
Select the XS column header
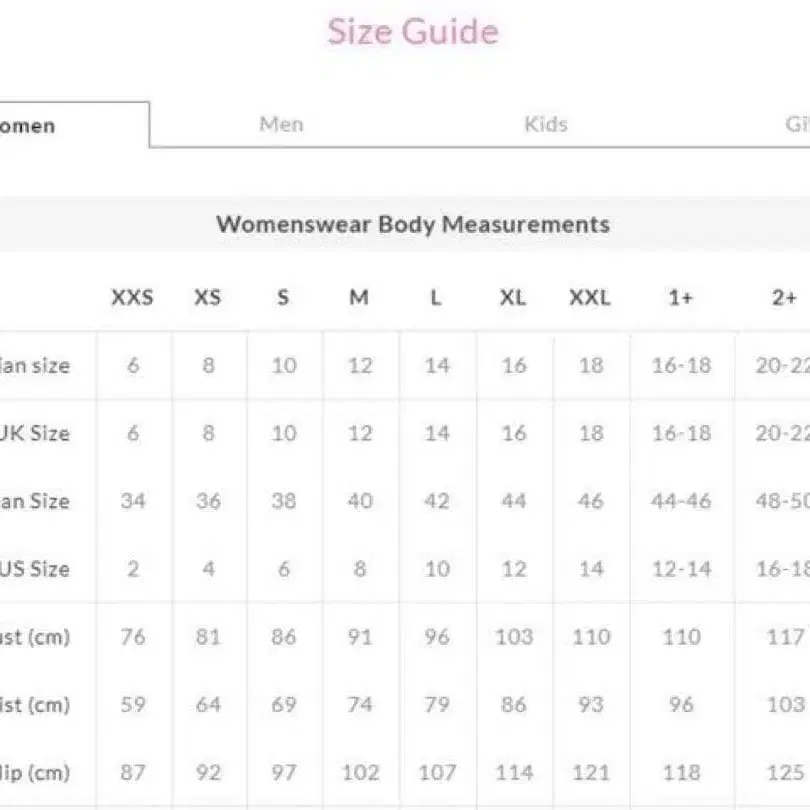point(207,297)
